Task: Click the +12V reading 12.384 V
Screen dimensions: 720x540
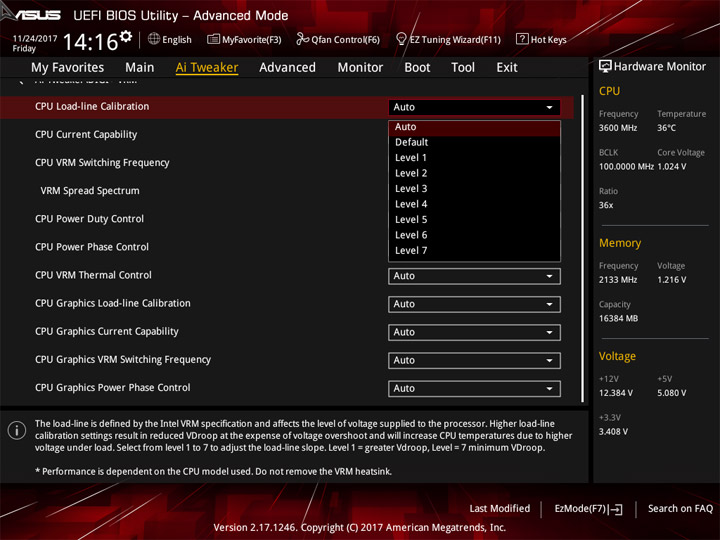Action: point(616,393)
